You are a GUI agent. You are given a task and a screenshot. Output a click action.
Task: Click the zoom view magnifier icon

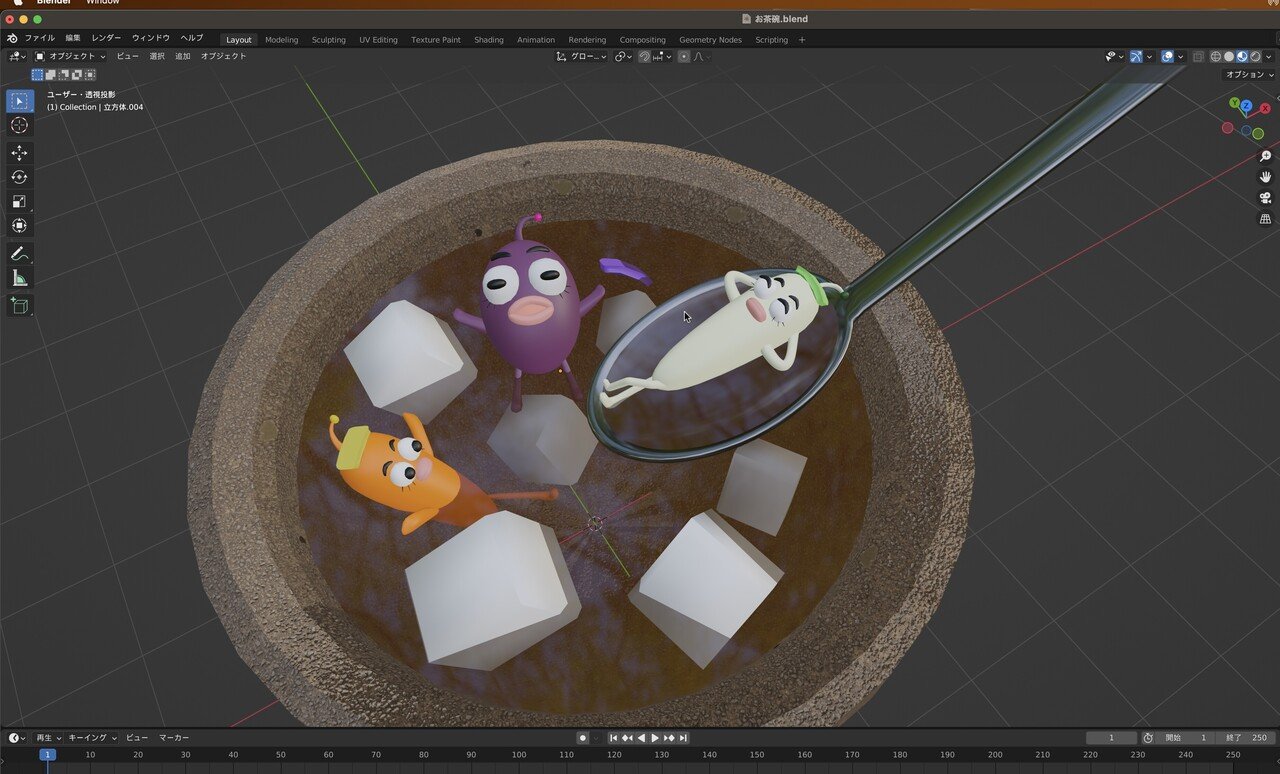pos(1265,156)
